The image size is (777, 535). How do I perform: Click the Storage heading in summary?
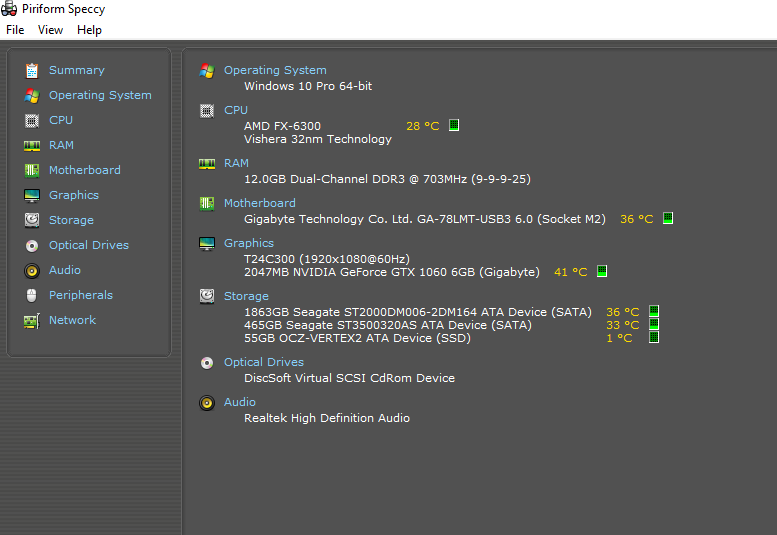point(246,296)
